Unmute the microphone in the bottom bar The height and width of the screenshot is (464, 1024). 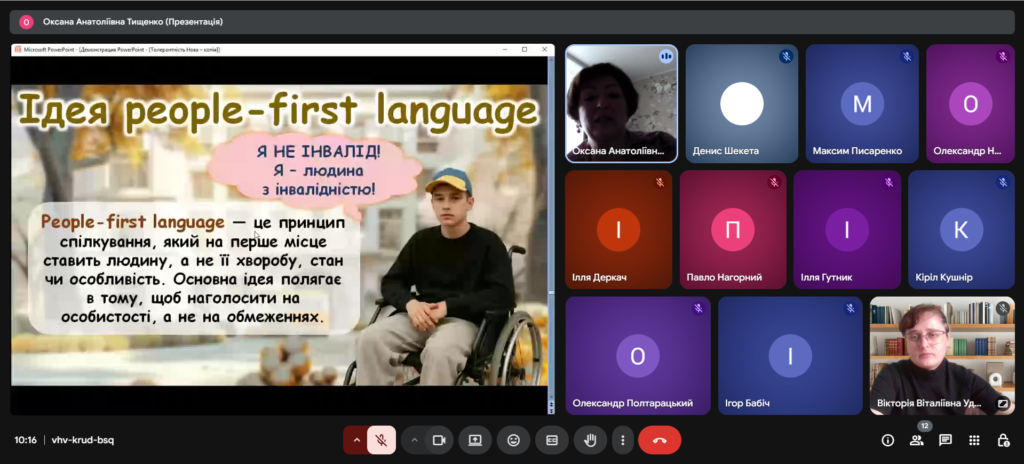381,440
